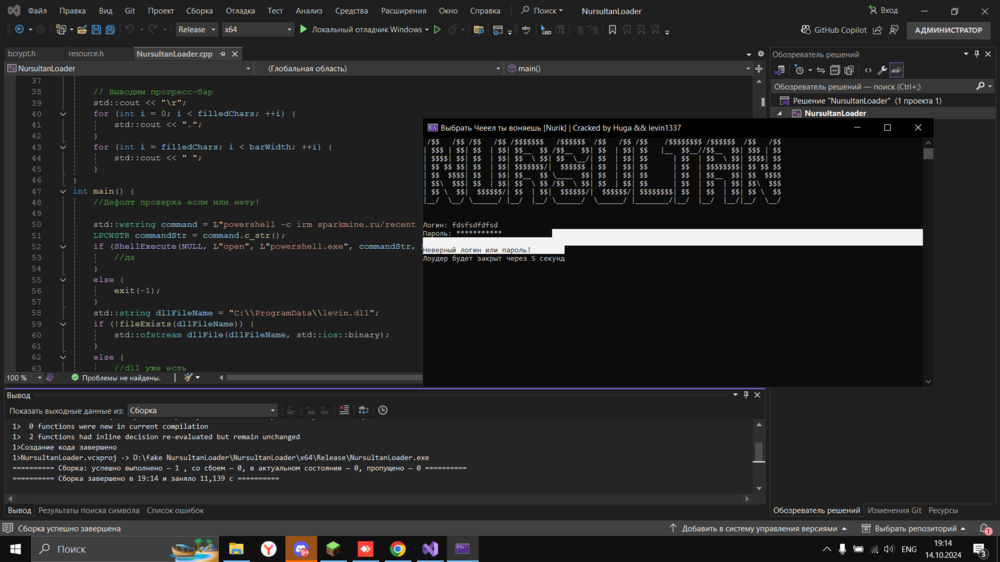Viewport: 1000px width, 562px height.
Task: Switch to the Список ошибок tab
Action: (x=175, y=510)
